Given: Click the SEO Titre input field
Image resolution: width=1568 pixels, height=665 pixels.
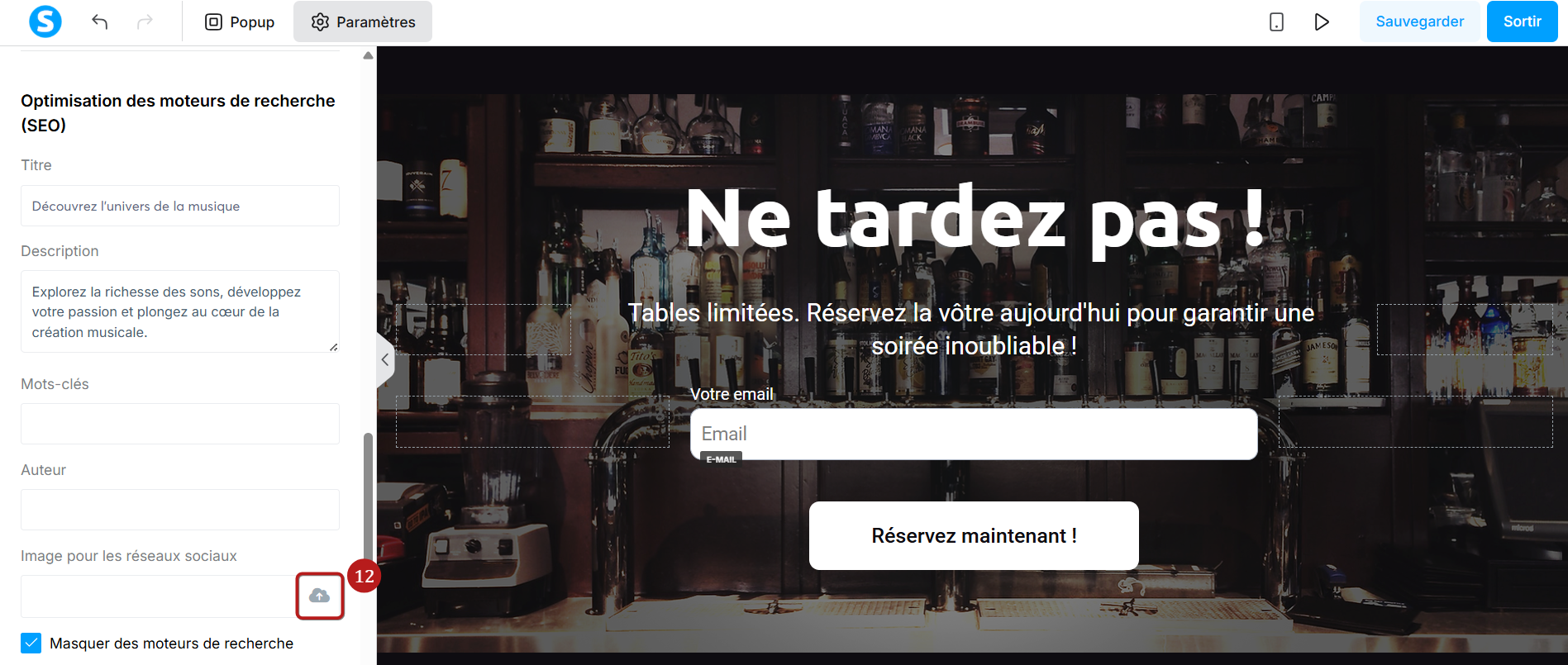Looking at the screenshot, I should 180,206.
